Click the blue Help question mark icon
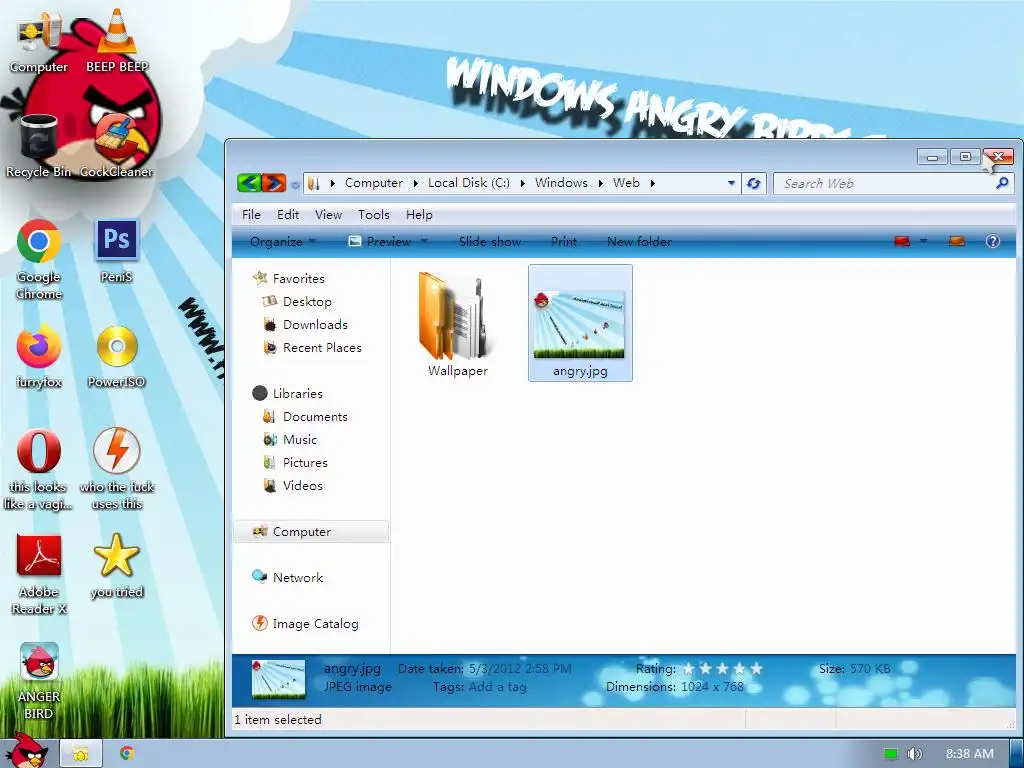Image resolution: width=1024 pixels, height=768 pixels. (x=993, y=242)
